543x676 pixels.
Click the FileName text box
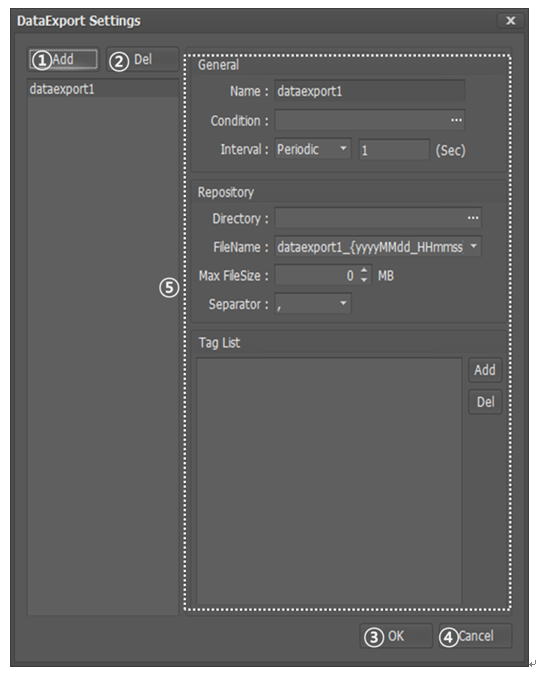coord(370,247)
